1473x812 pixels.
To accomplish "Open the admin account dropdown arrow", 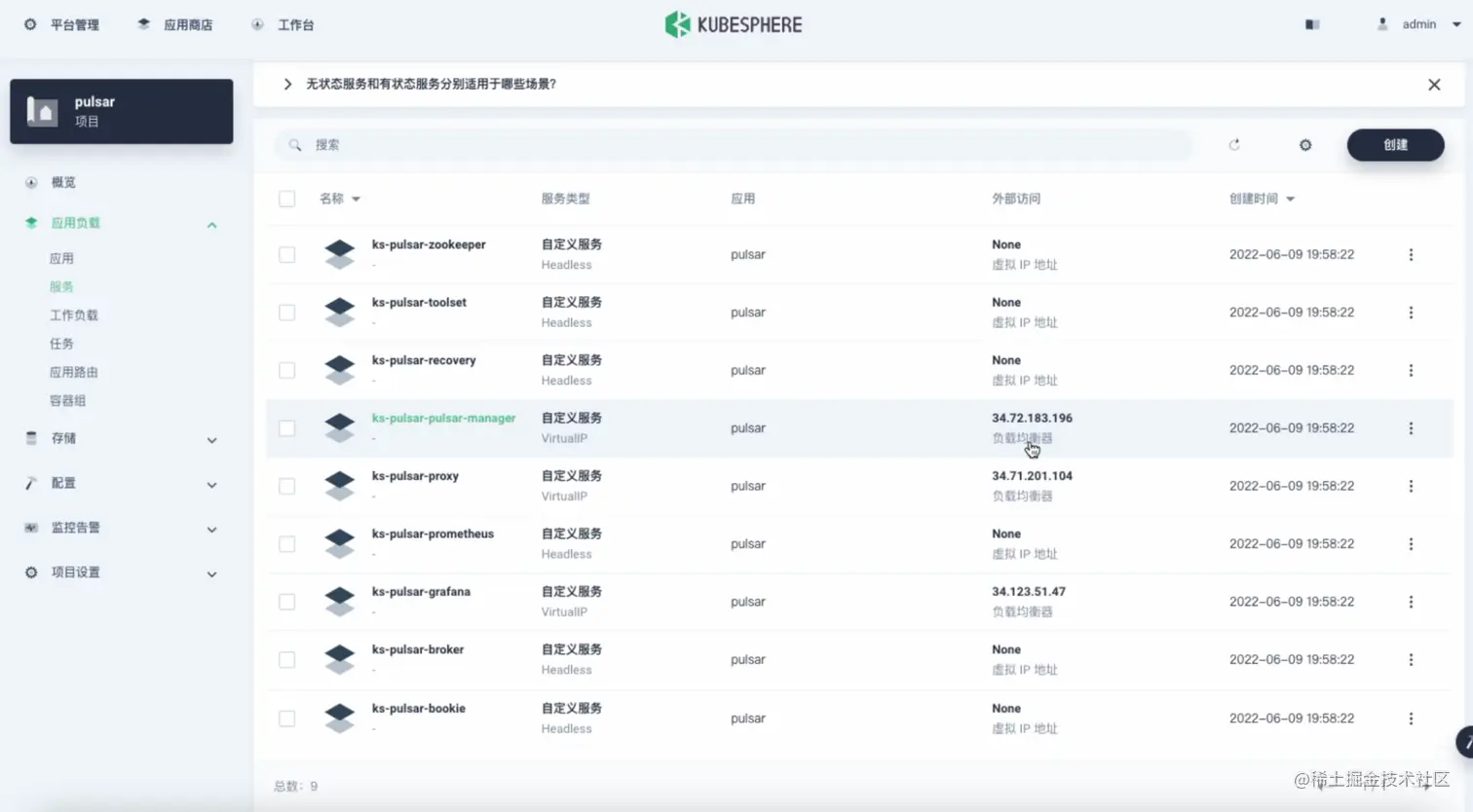I will [1456, 24].
